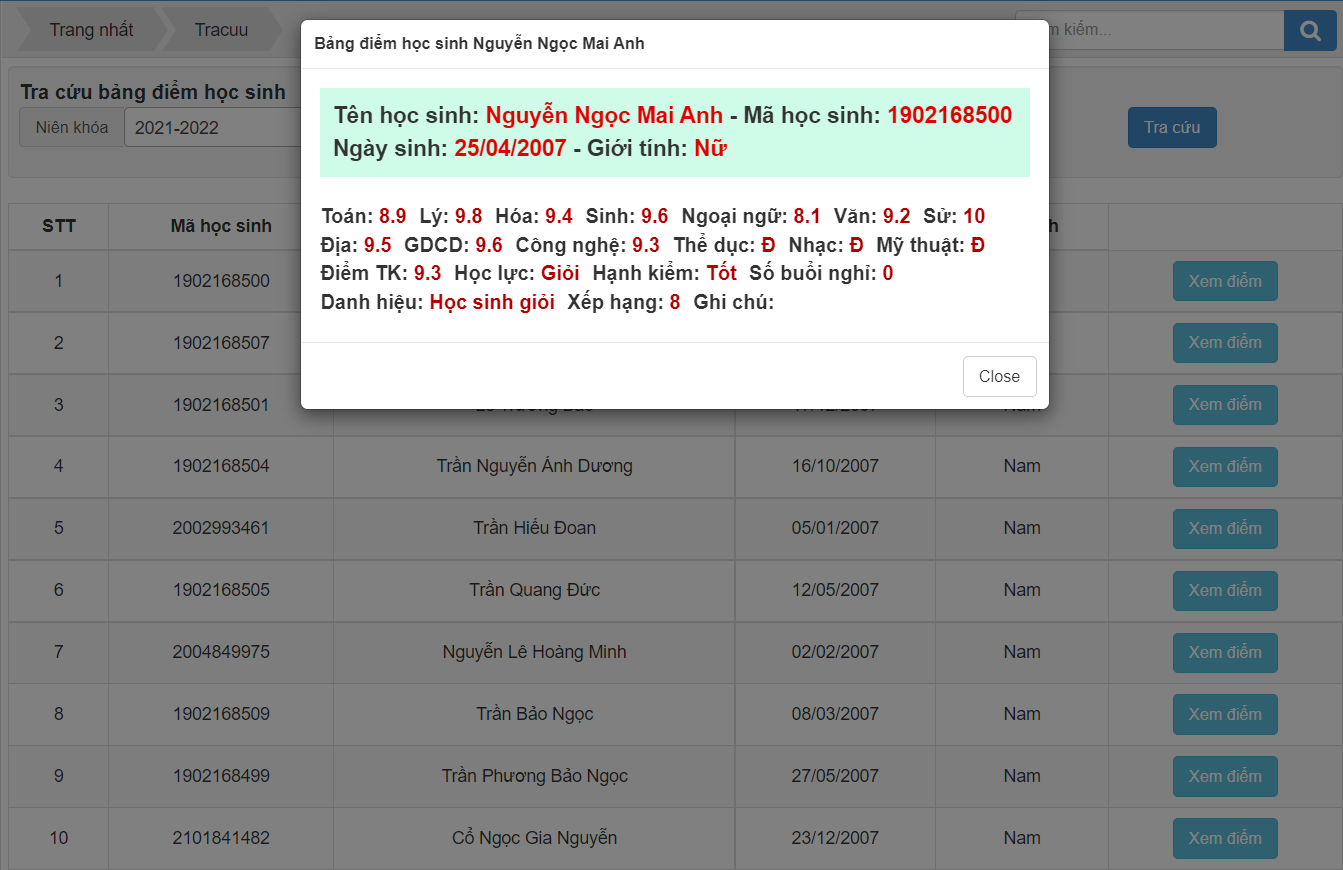Click the name Trần Bảo Ngọc
1343x870 pixels.
pos(534,714)
